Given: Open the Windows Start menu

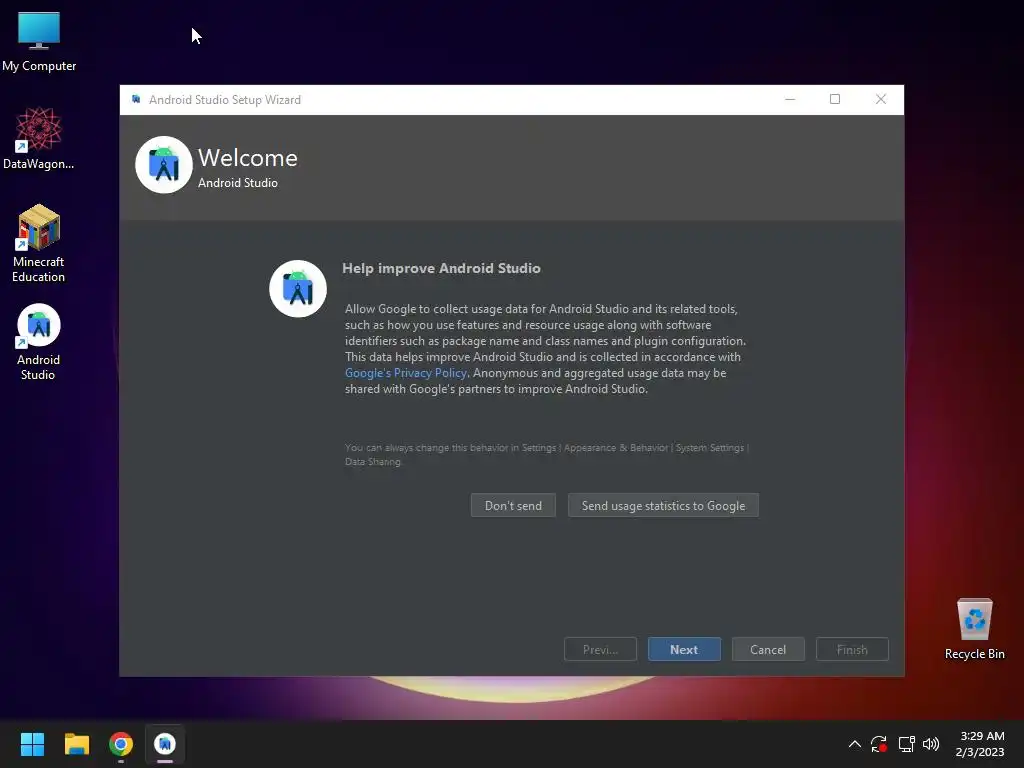Looking at the screenshot, I should (x=32, y=744).
